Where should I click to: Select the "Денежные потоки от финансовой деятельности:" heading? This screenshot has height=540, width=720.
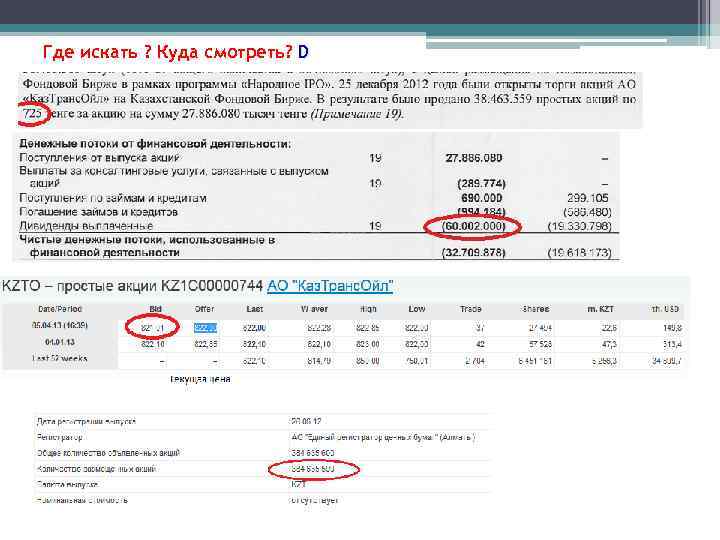tap(155, 144)
